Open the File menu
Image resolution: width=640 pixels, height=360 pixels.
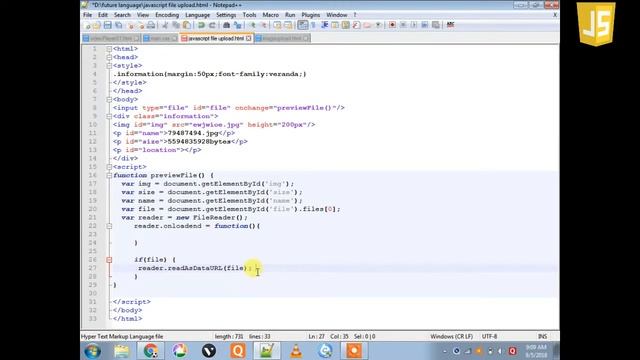(x=87, y=15)
